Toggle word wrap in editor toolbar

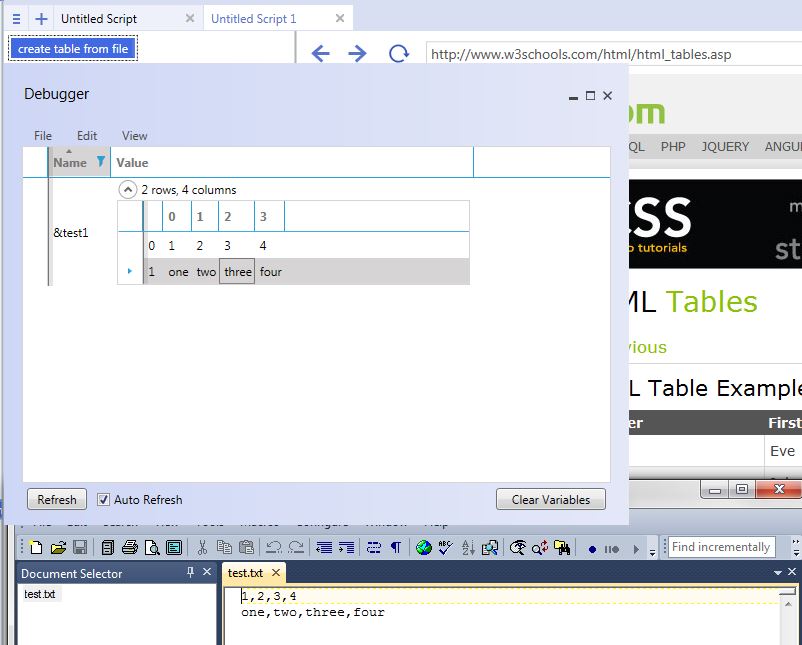tap(374, 548)
